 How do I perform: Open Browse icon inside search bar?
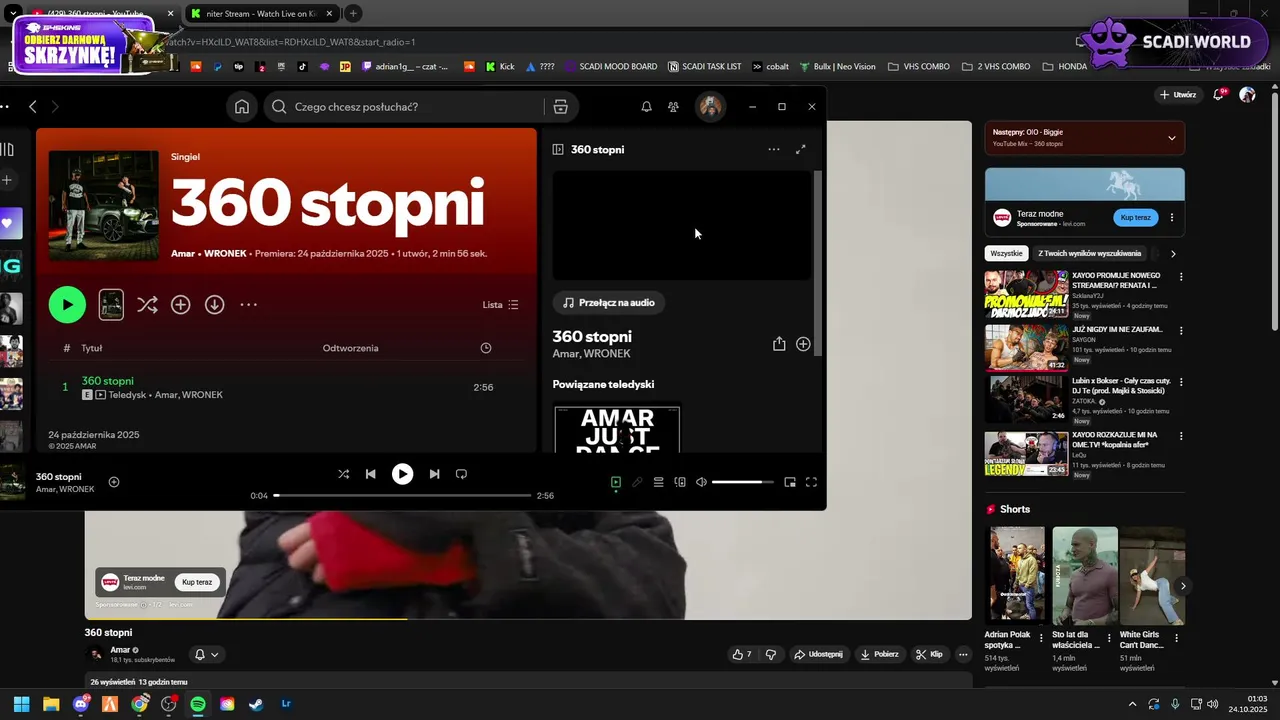coord(560,107)
